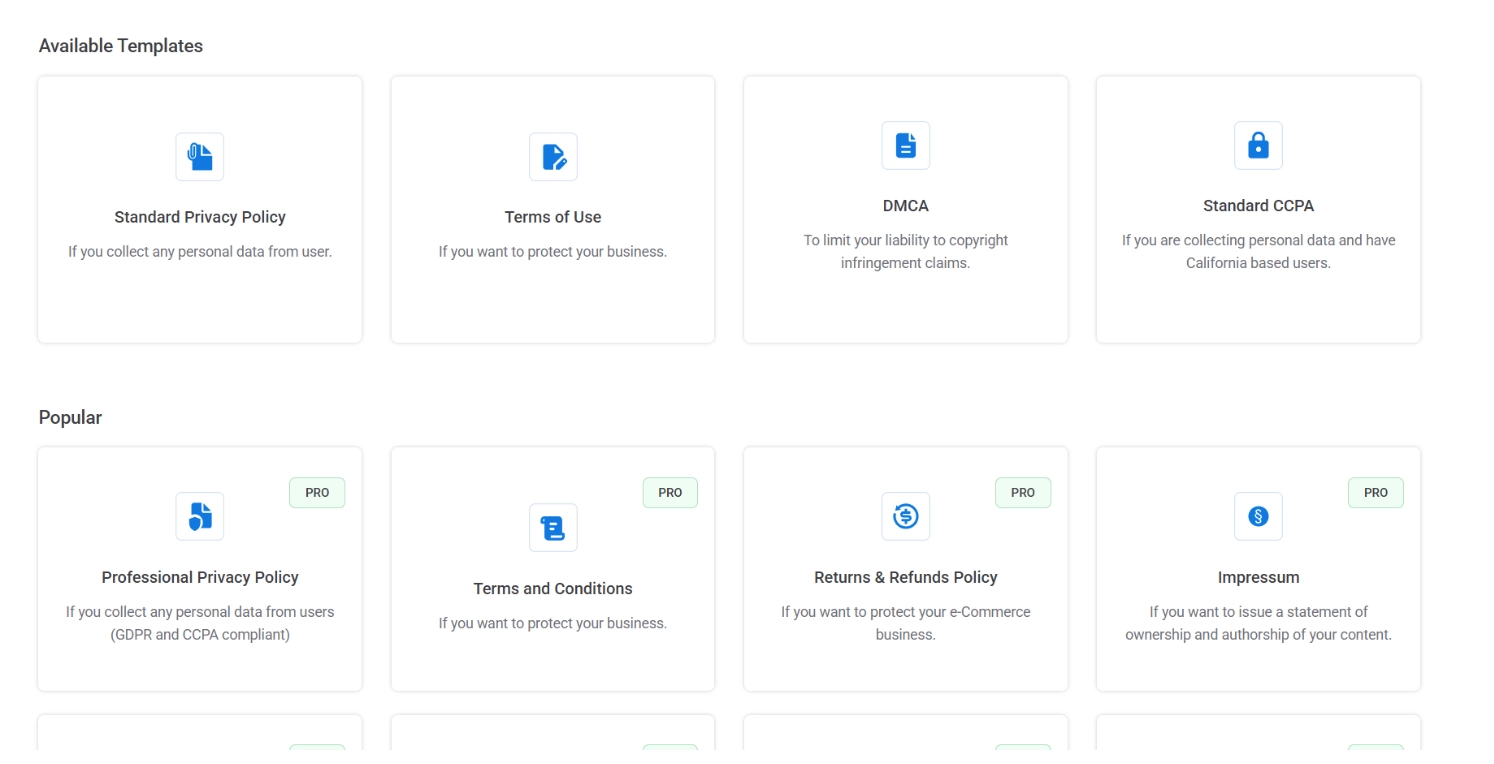Image resolution: width=1494 pixels, height=764 pixels.
Task: Select the Returns & Refunds Policy template
Action: [x=905, y=567]
